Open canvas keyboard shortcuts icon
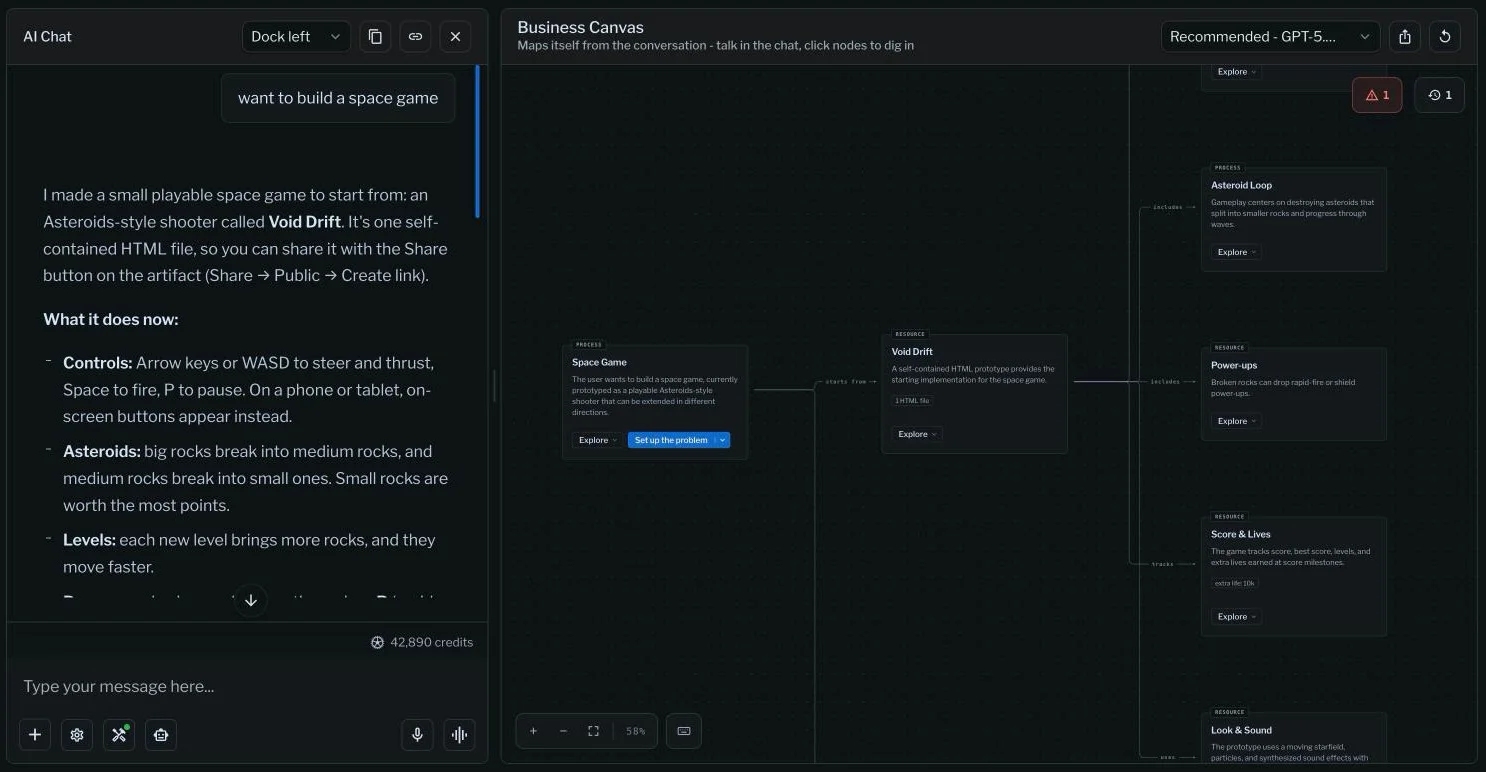1486x772 pixels. (684, 731)
